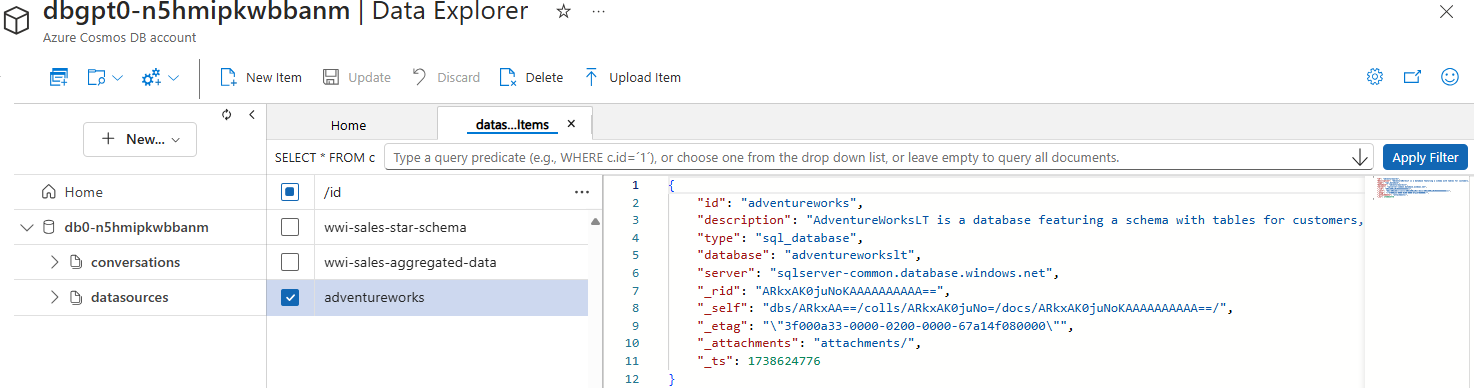
Task: Switch to the Home tab
Action: click(349, 125)
